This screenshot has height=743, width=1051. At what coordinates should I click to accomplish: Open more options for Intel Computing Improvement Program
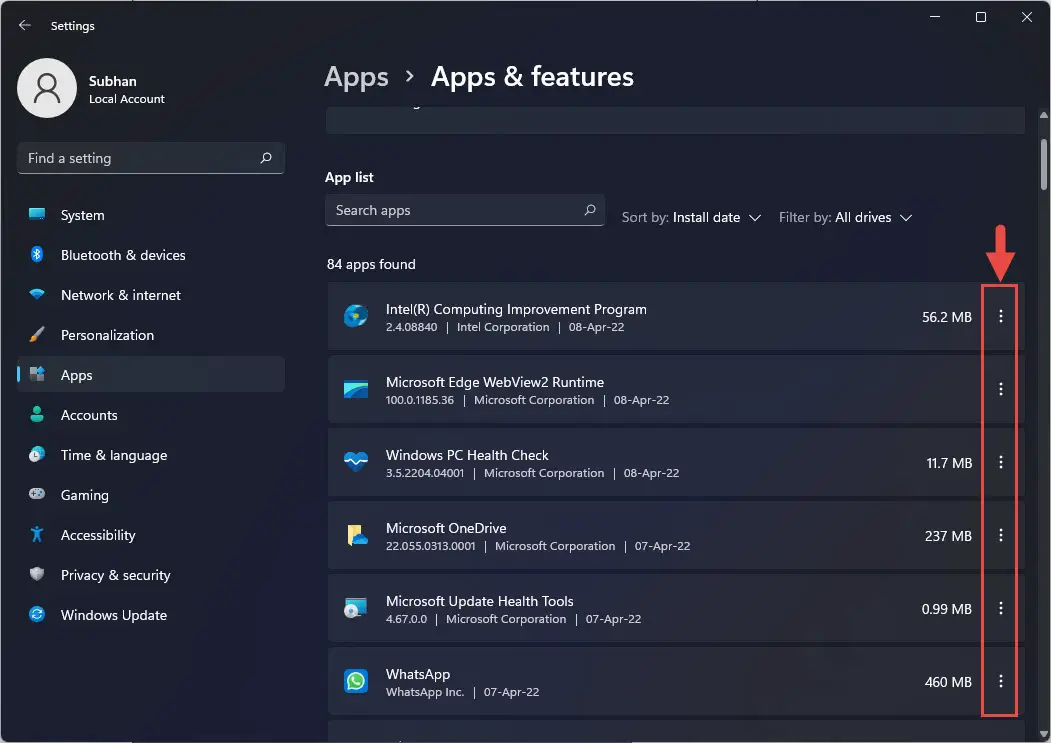pyautogui.click(x=1000, y=317)
